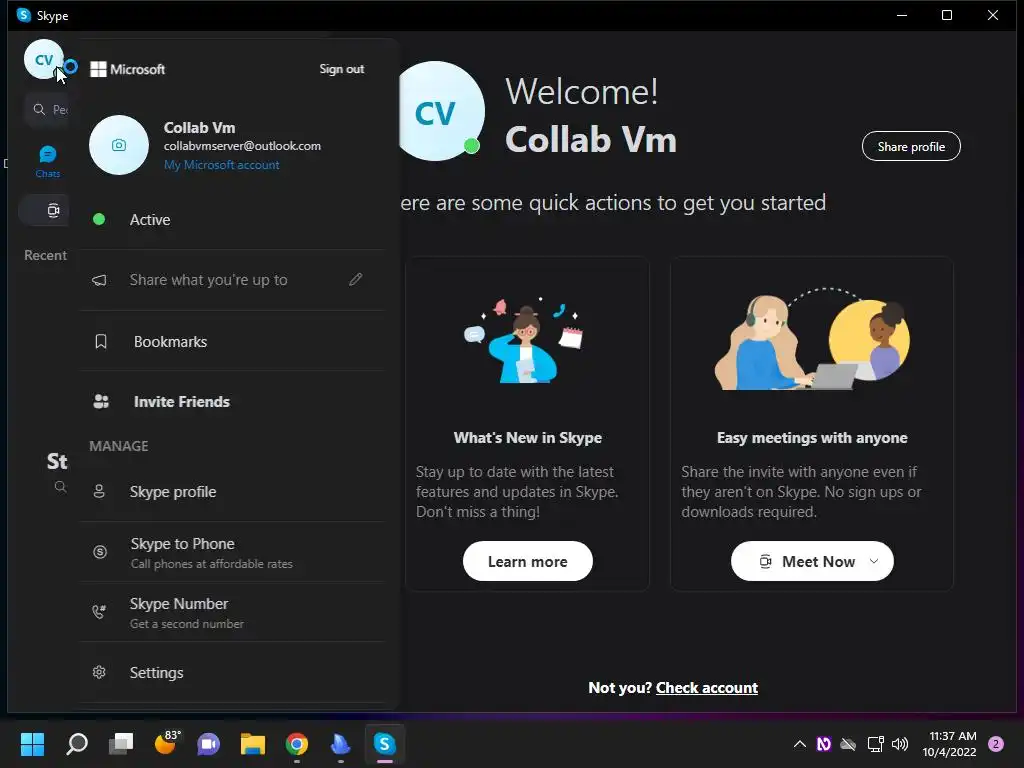Open File Explorer from taskbar
Image resolution: width=1024 pixels, height=768 pixels.
(x=253, y=744)
